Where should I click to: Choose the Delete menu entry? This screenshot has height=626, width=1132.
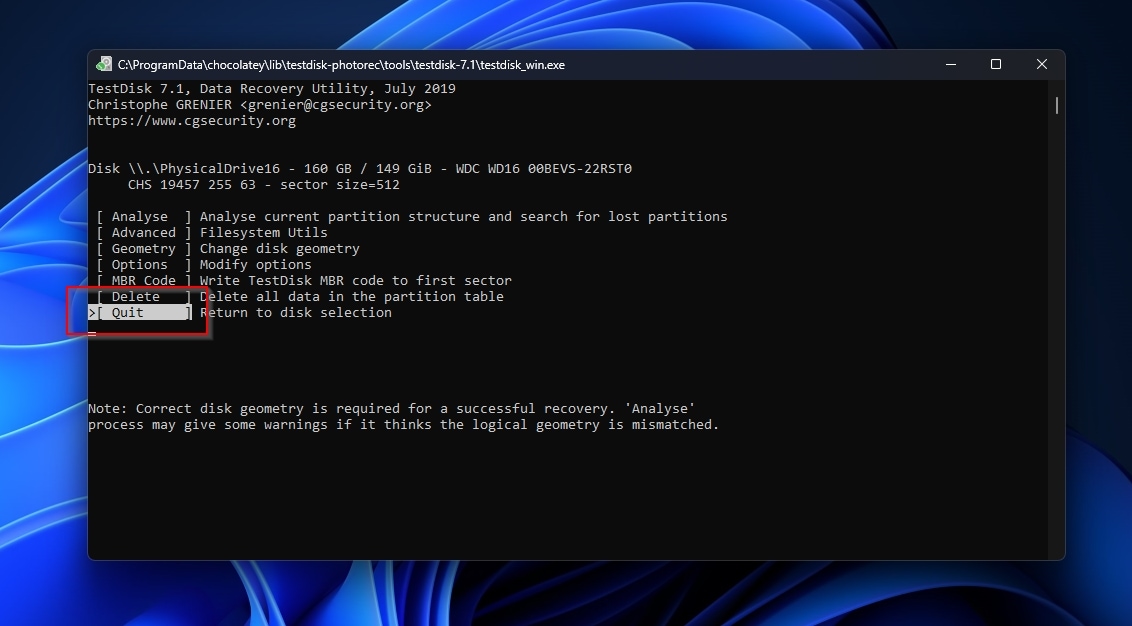tap(144, 296)
